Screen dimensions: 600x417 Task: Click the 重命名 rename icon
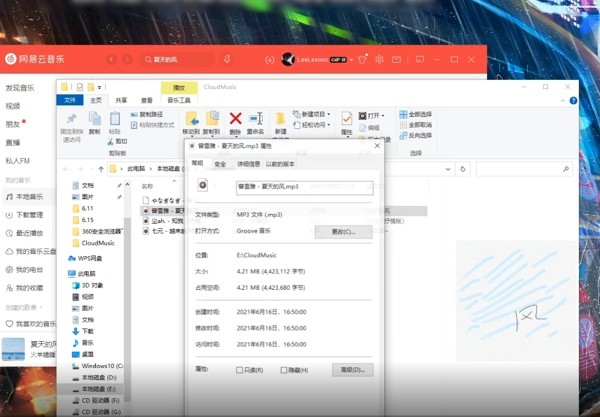click(x=256, y=119)
